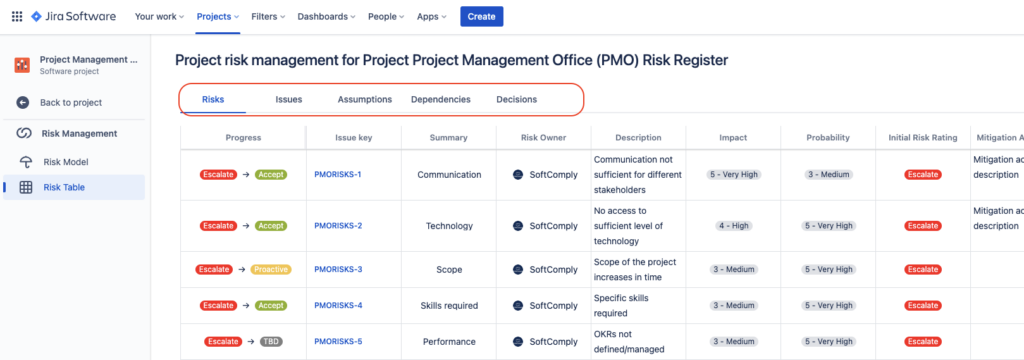Click the Risk Table grid icon
The image size is (1024, 360).
pyautogui.click(x=26, y=188)
